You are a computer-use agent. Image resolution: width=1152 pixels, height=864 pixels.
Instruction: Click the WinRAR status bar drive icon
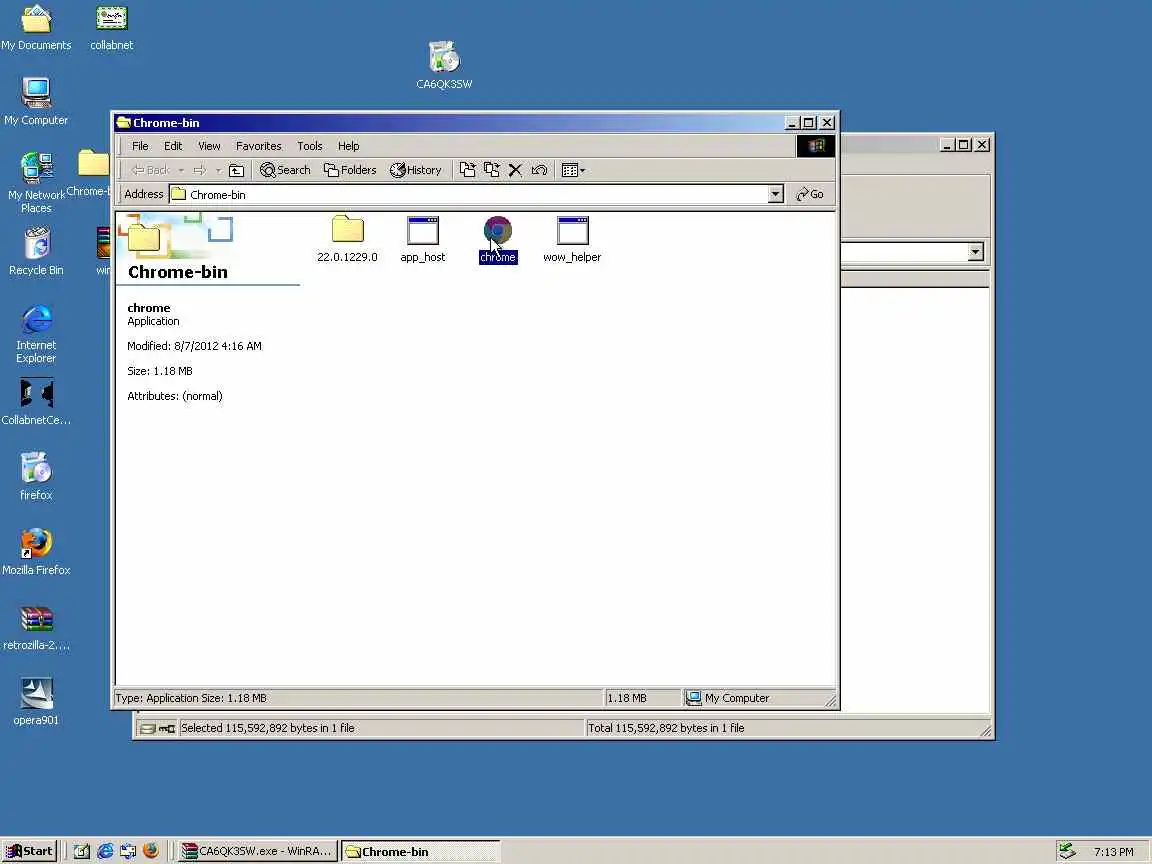pyautogui.click(x=147, y=728)
